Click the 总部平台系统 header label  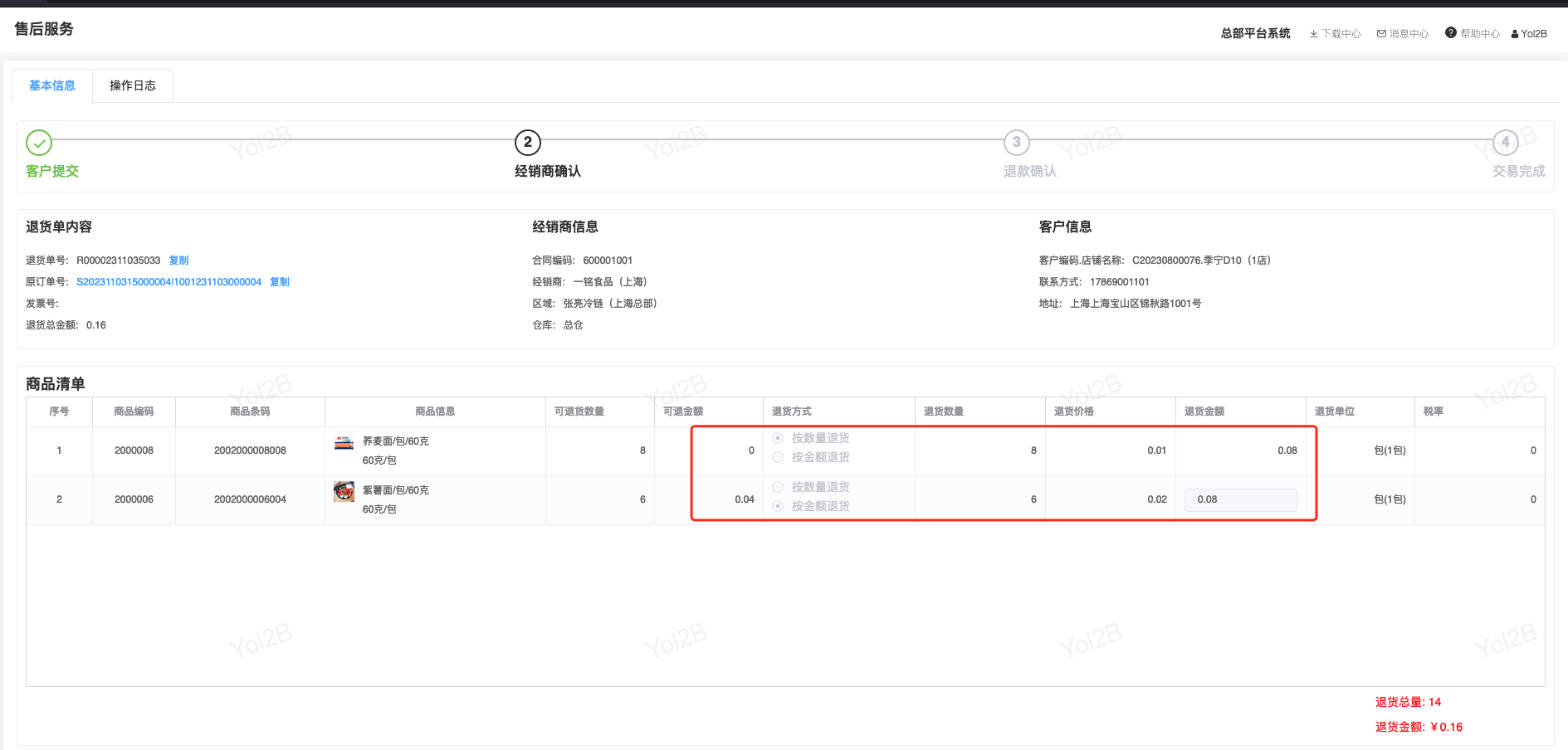click(x=1255, y=33)
